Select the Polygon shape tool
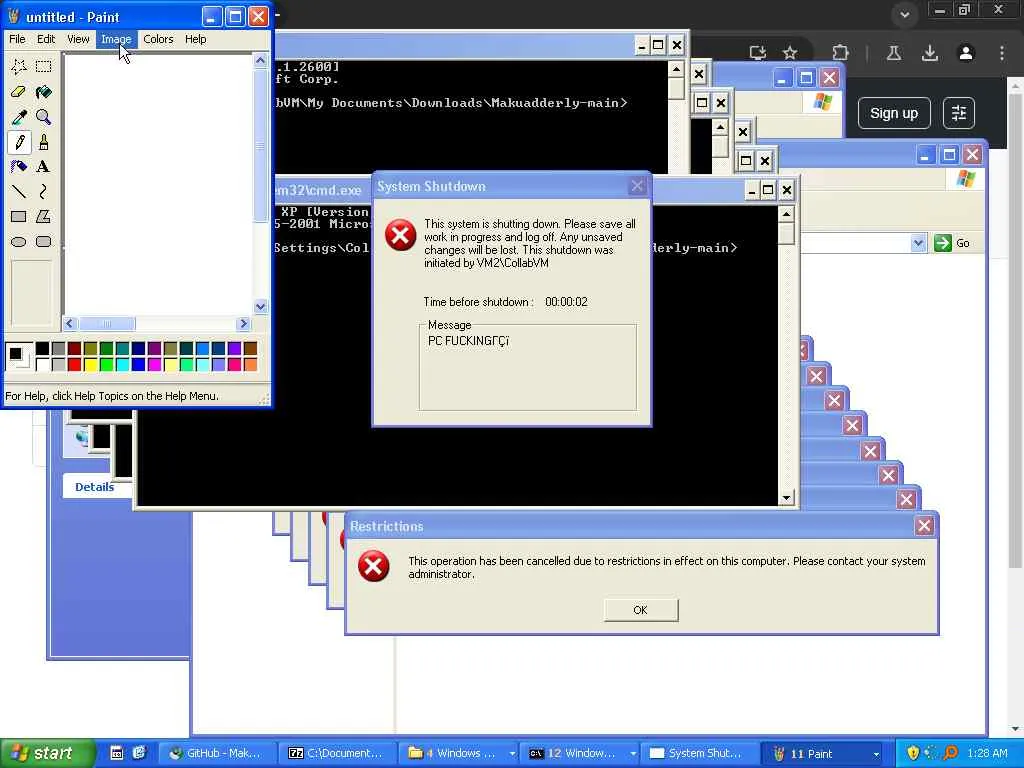The image size is (1024, 768). click(x=44, y=216)
